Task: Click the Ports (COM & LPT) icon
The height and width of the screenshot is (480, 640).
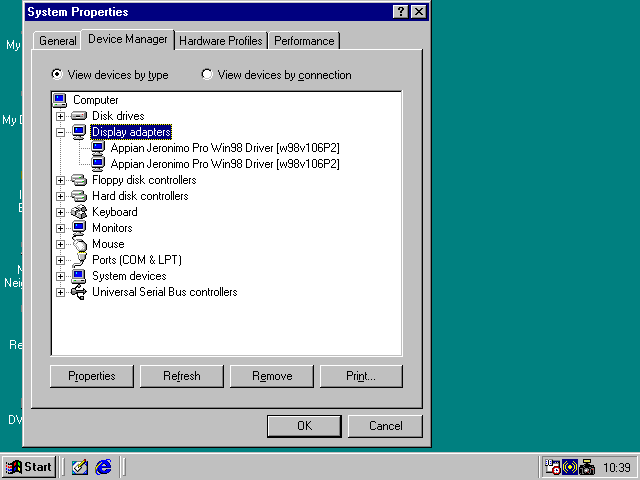Action: click(80, 260)
